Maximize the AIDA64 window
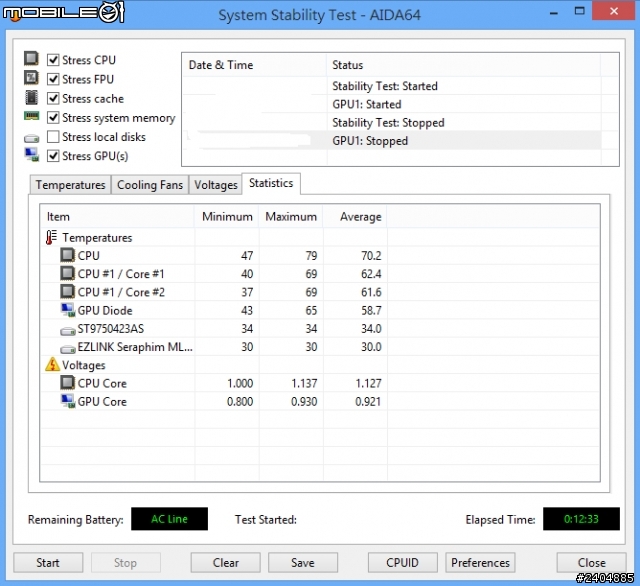Viewport: 640px width, 586px height. (x=580, y=11)
